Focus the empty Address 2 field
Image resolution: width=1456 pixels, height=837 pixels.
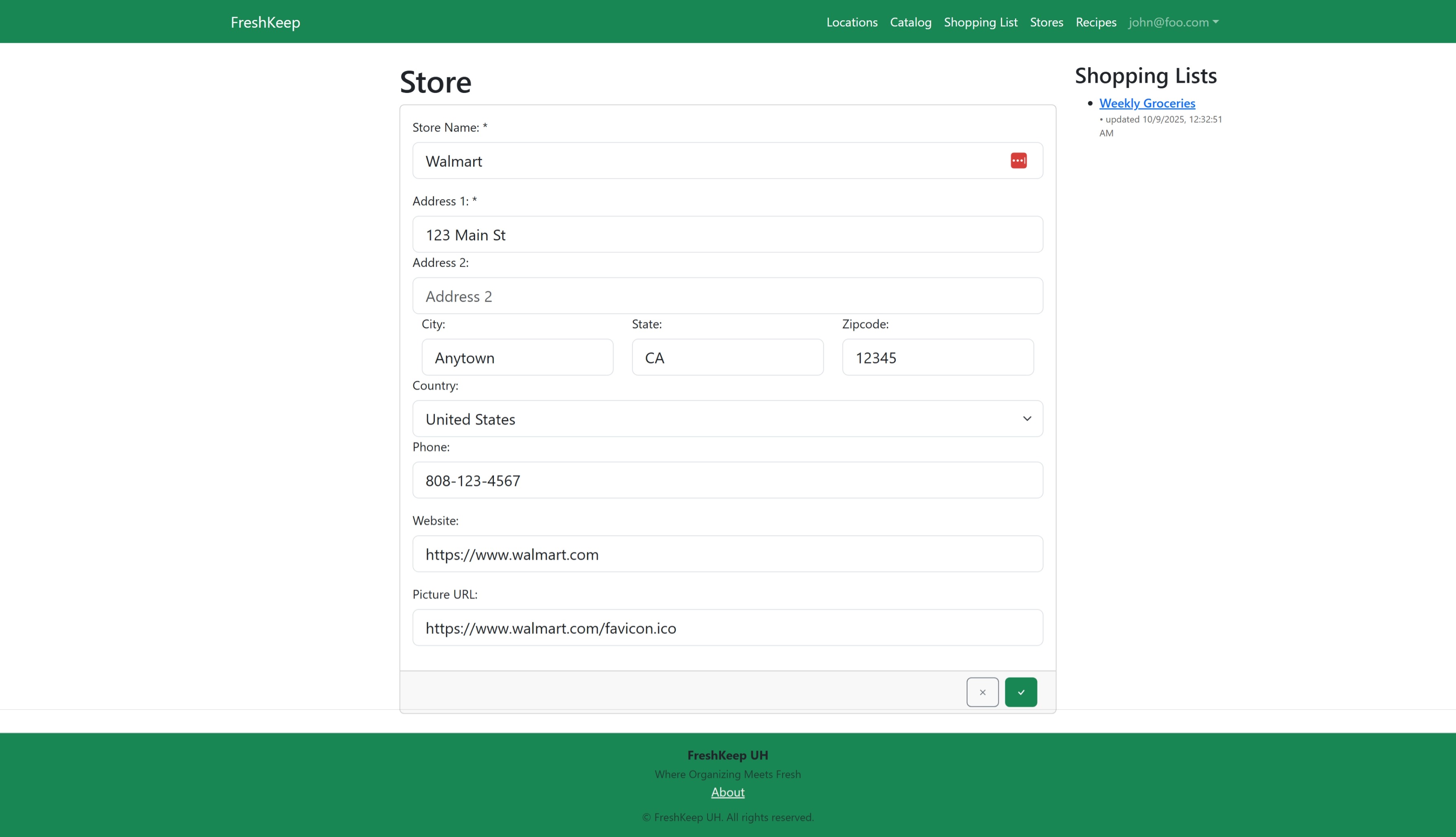728,295
